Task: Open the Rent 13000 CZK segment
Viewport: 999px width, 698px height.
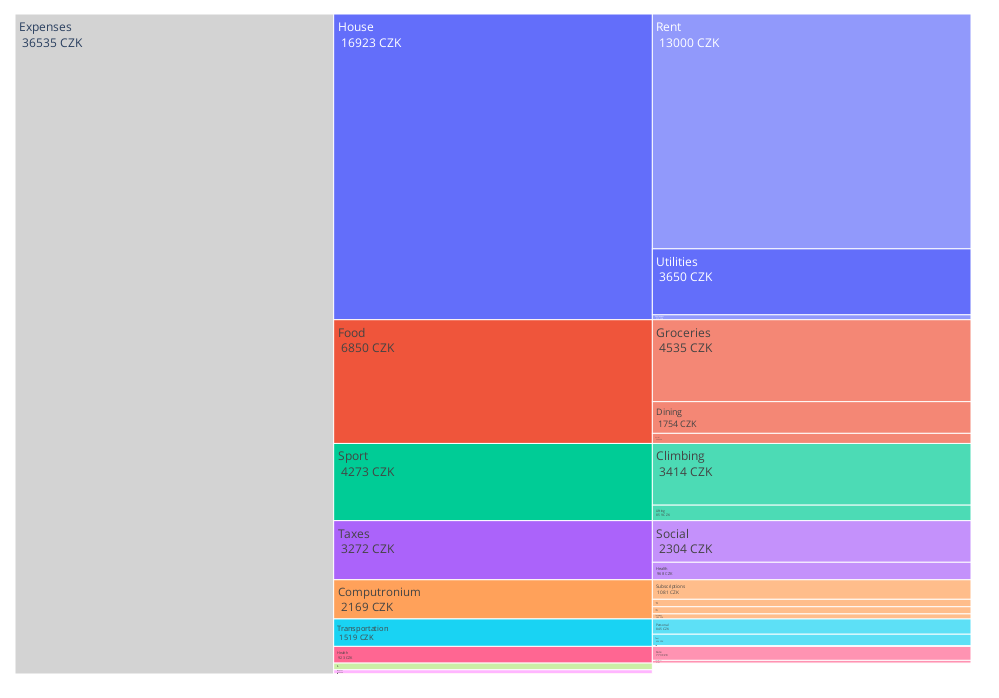Action: click(x=811, y=131)
